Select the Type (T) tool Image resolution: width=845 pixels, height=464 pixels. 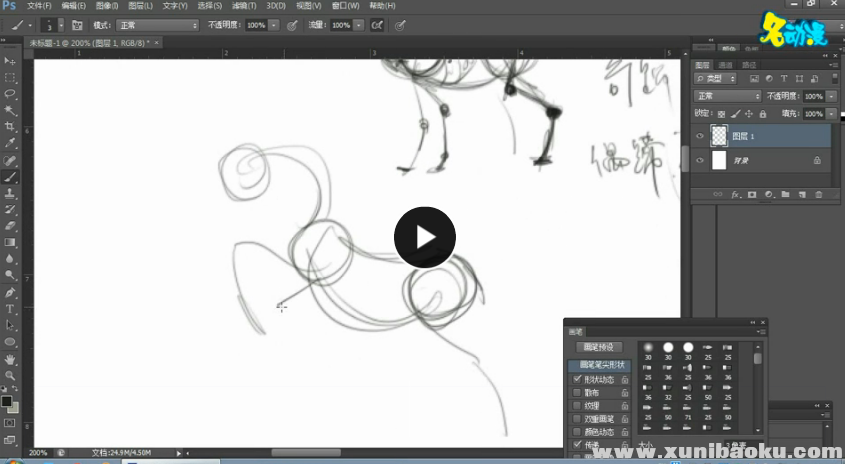10,309
